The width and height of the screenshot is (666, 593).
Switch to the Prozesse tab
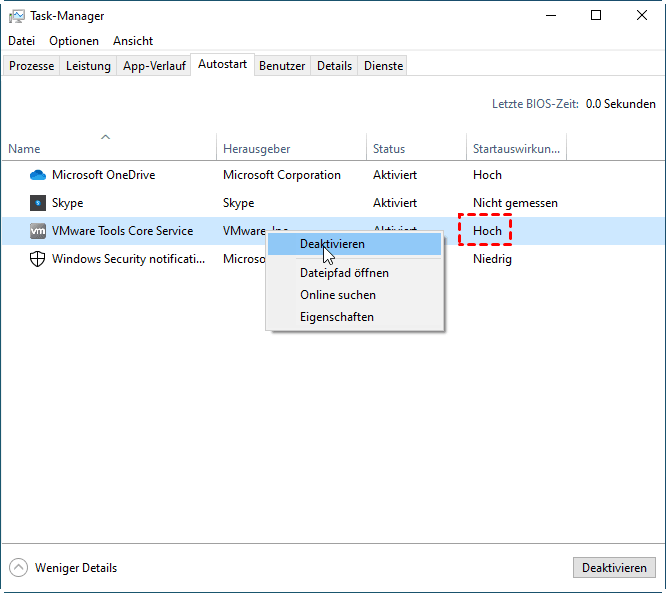[x=31, y=66]
